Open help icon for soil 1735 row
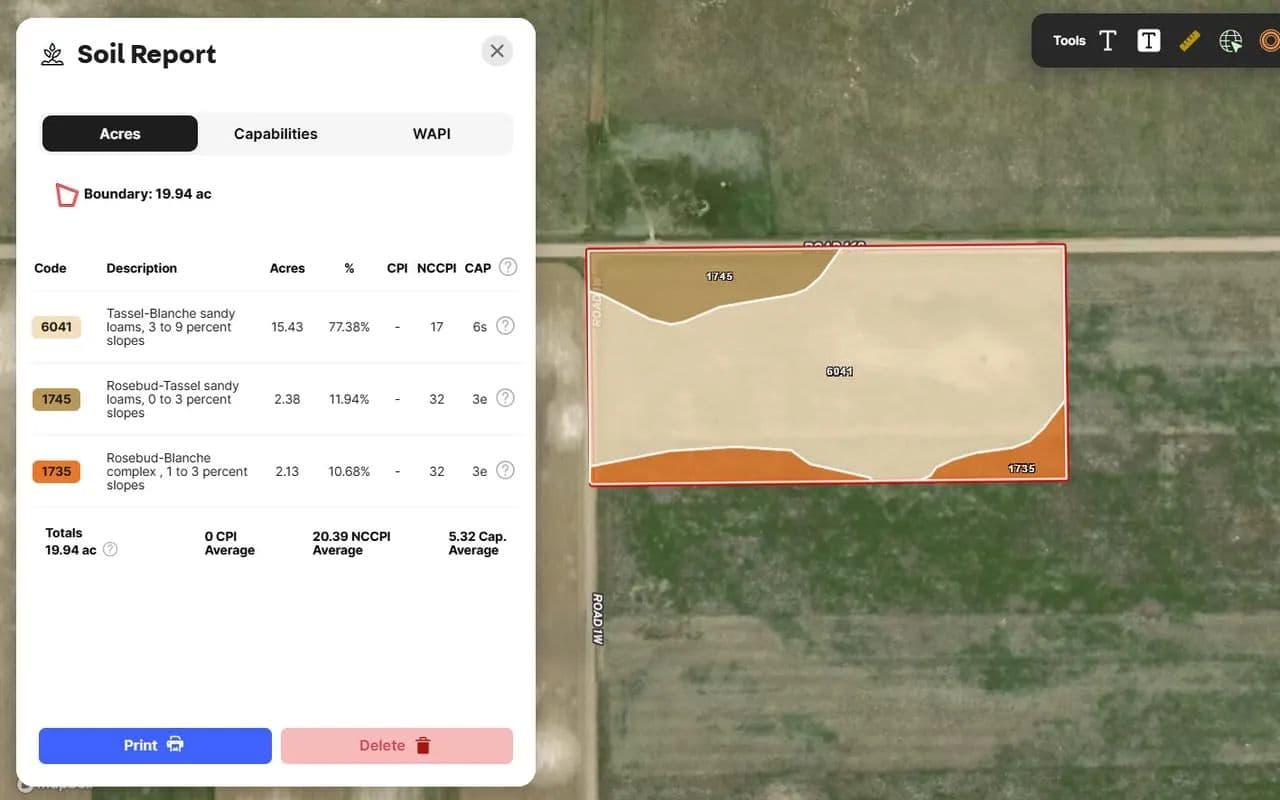Image resolution: width=1280 pixels, height=800 pixels. point(505,470)
